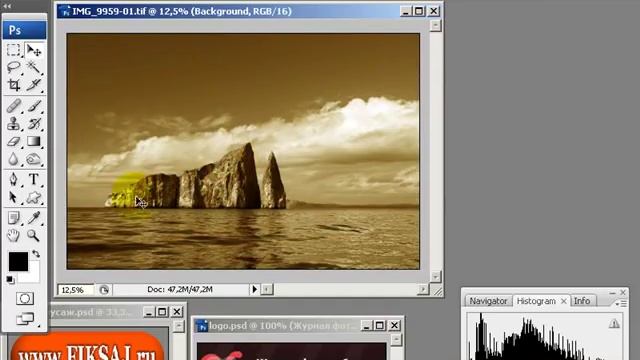Click horizontal scrollbar left arrow in IMG_9959-01.tif window
Viewport: 640px width, 360px height.
tap(267, 289)
